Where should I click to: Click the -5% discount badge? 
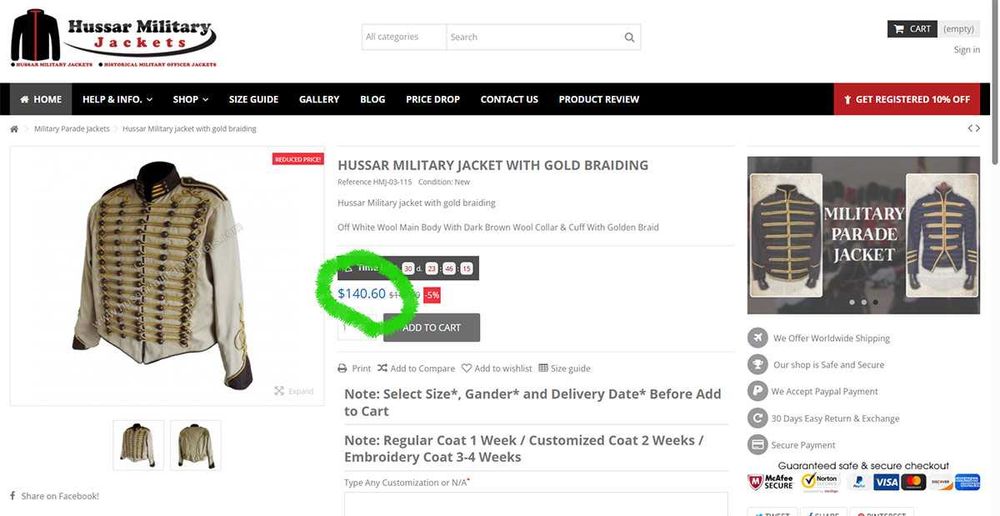[432, 295]
